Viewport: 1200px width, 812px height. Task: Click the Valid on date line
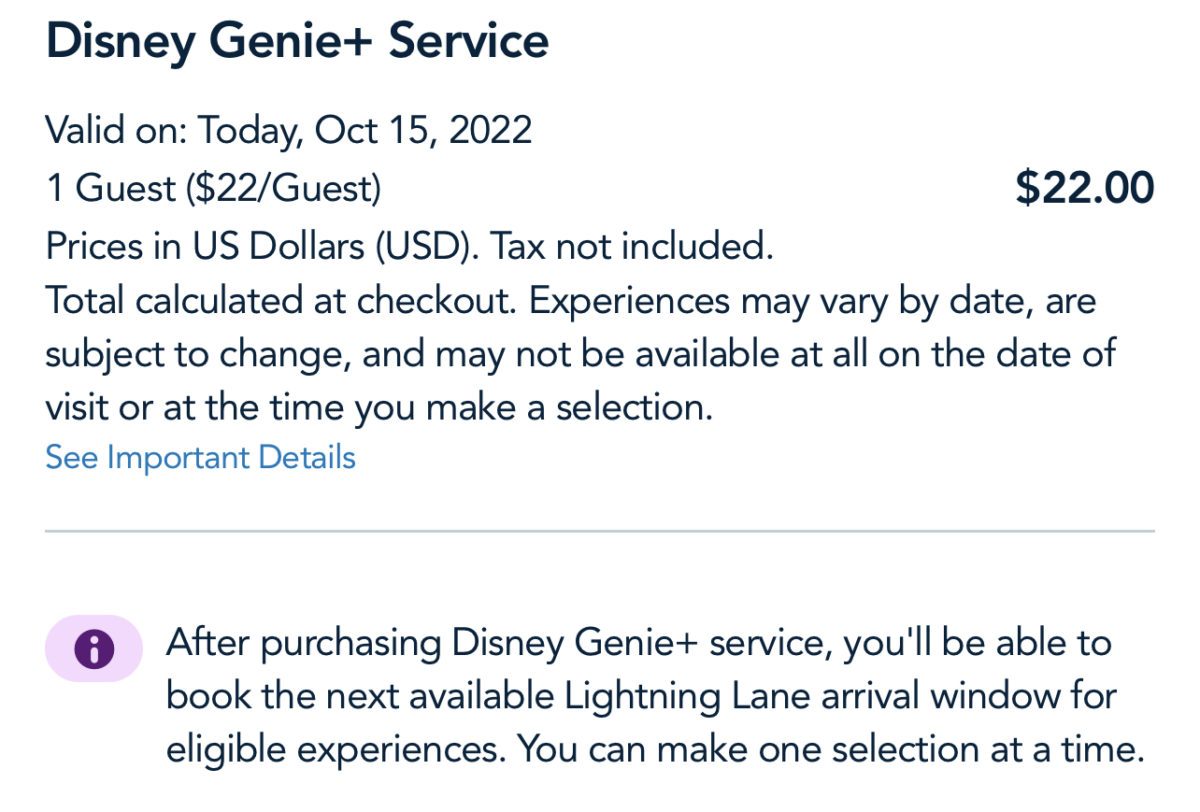click(288, 130)
